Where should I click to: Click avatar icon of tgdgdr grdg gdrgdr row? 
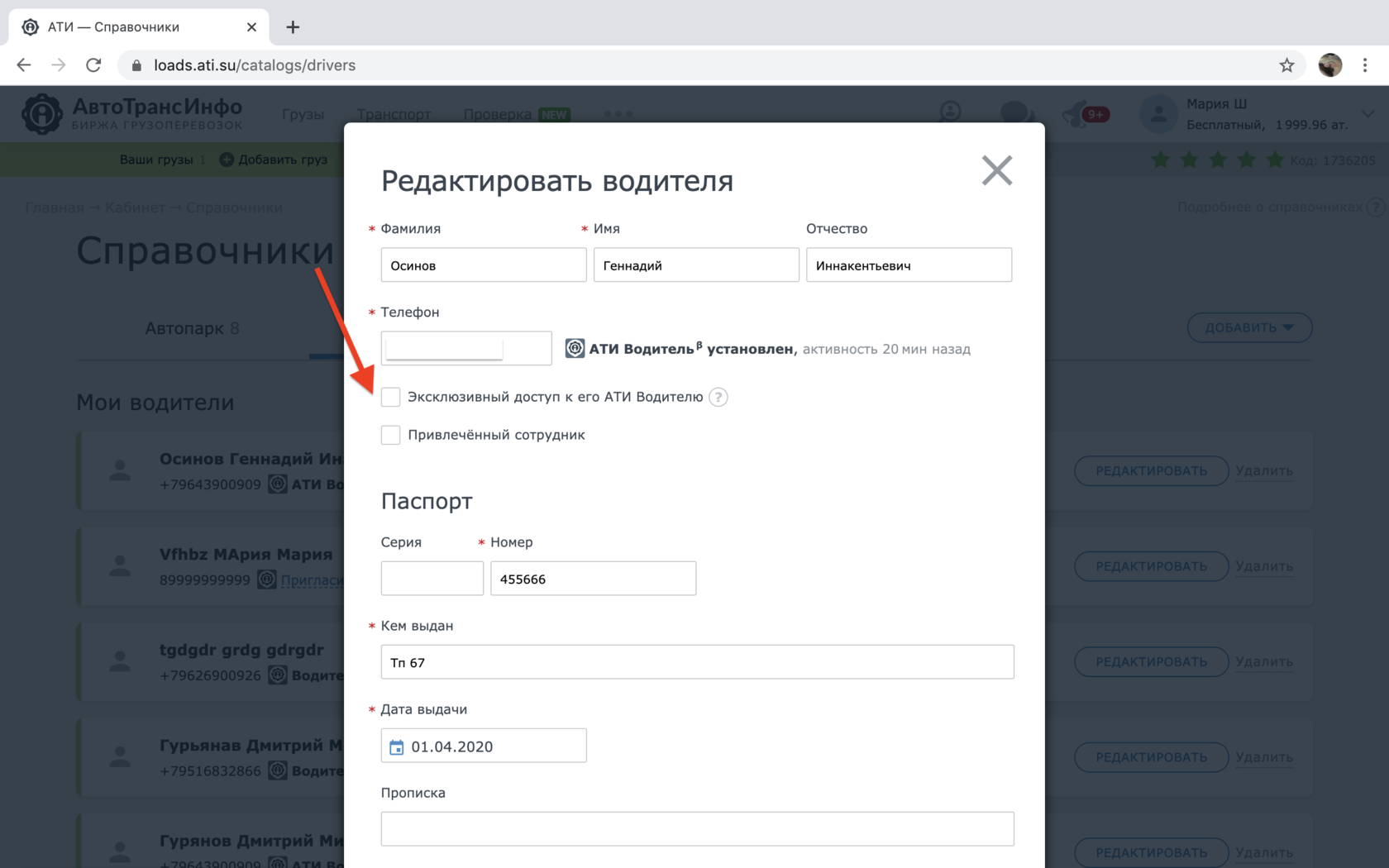coord(120,661)
